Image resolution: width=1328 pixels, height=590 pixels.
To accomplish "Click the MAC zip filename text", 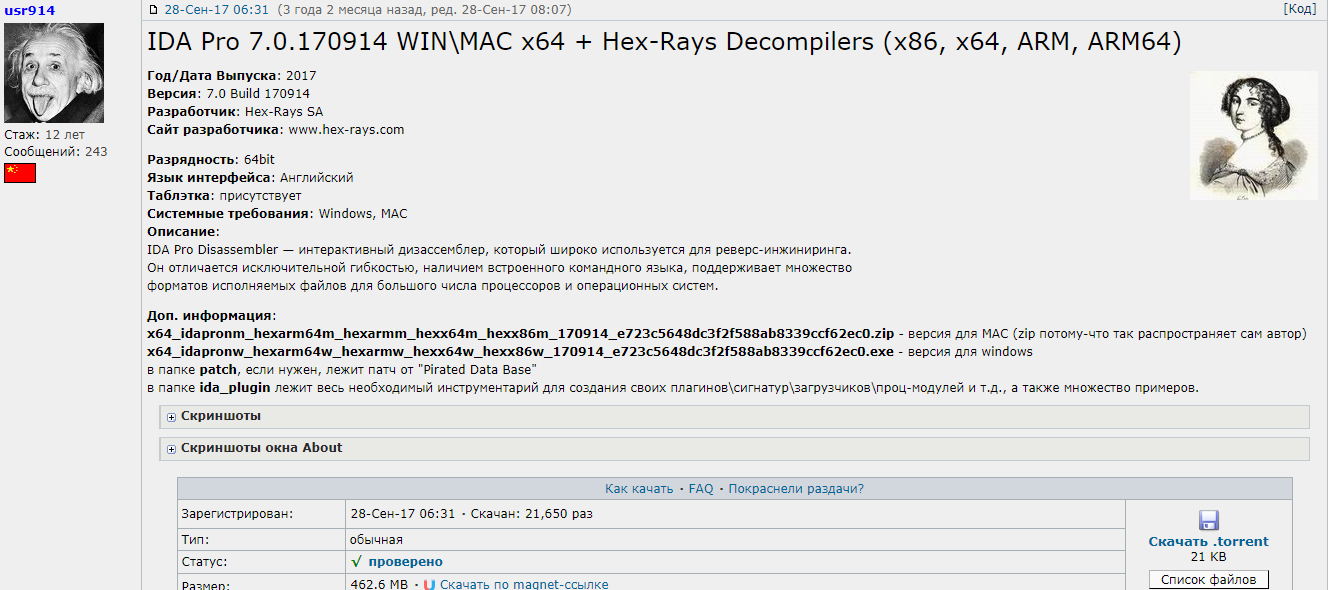I will (x=521, y=334).
